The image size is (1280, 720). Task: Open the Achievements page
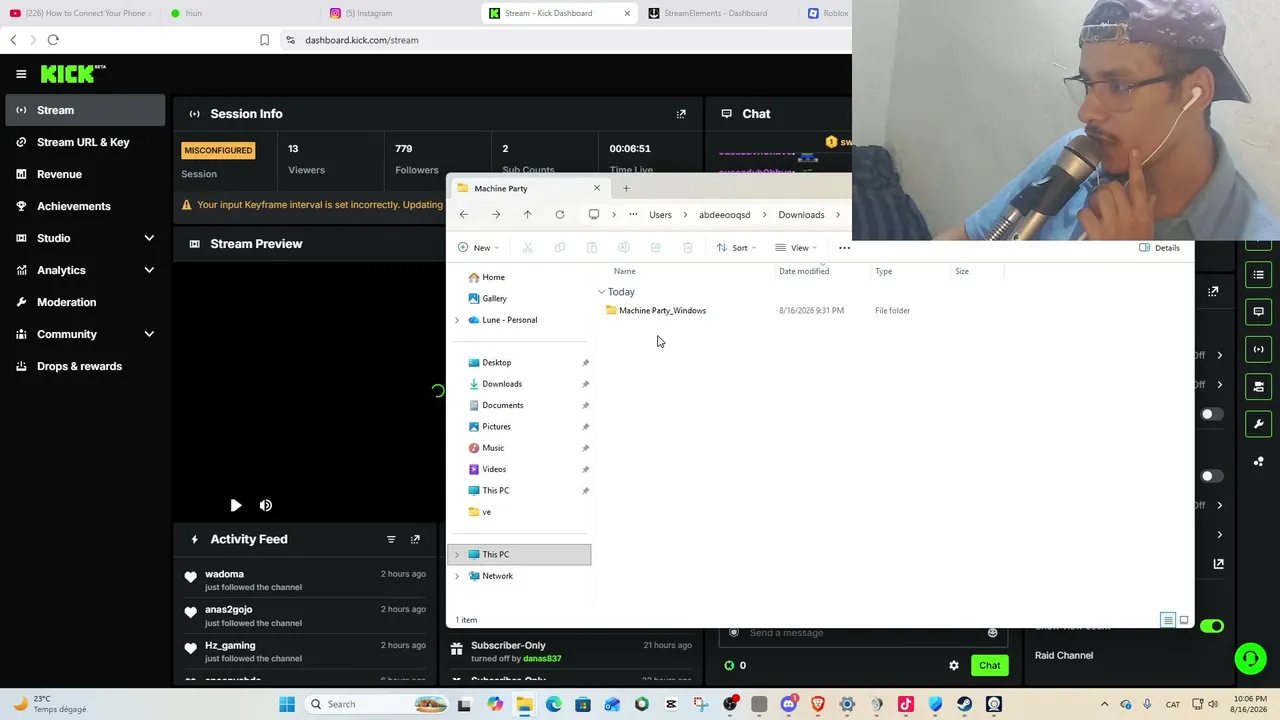point(85,206)
